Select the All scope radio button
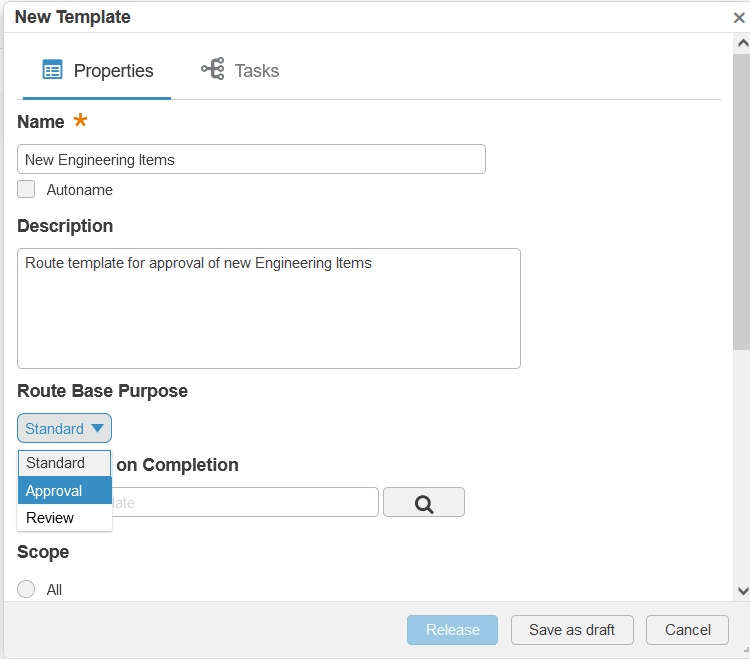 pos(26,589)
